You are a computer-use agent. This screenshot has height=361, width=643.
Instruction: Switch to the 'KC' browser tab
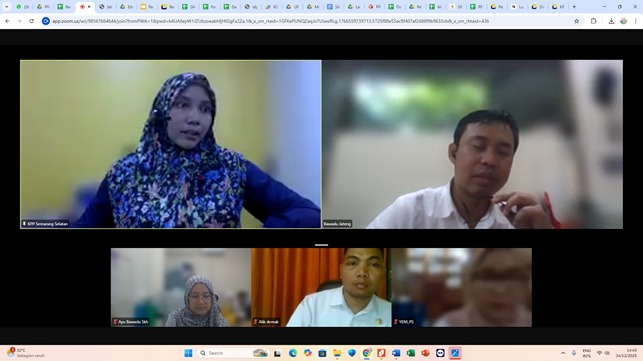[271, 7]
